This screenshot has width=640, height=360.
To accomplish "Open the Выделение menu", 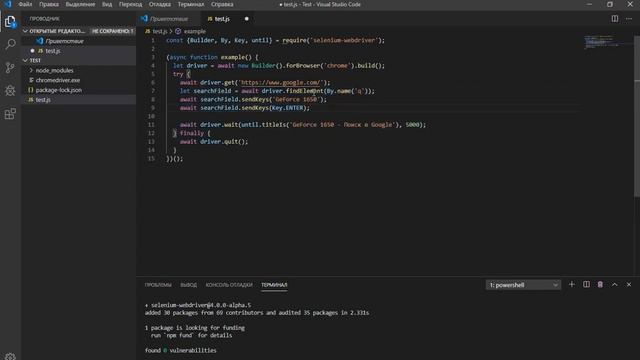I will tap(80, 4).
